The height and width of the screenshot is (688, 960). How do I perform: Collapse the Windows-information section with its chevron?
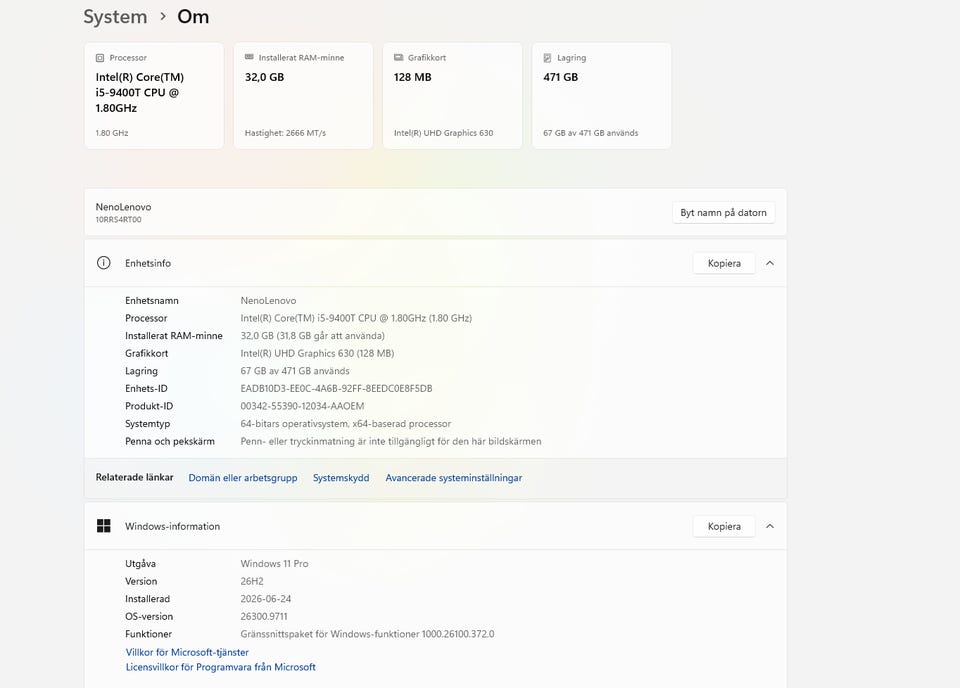[770, 526]
